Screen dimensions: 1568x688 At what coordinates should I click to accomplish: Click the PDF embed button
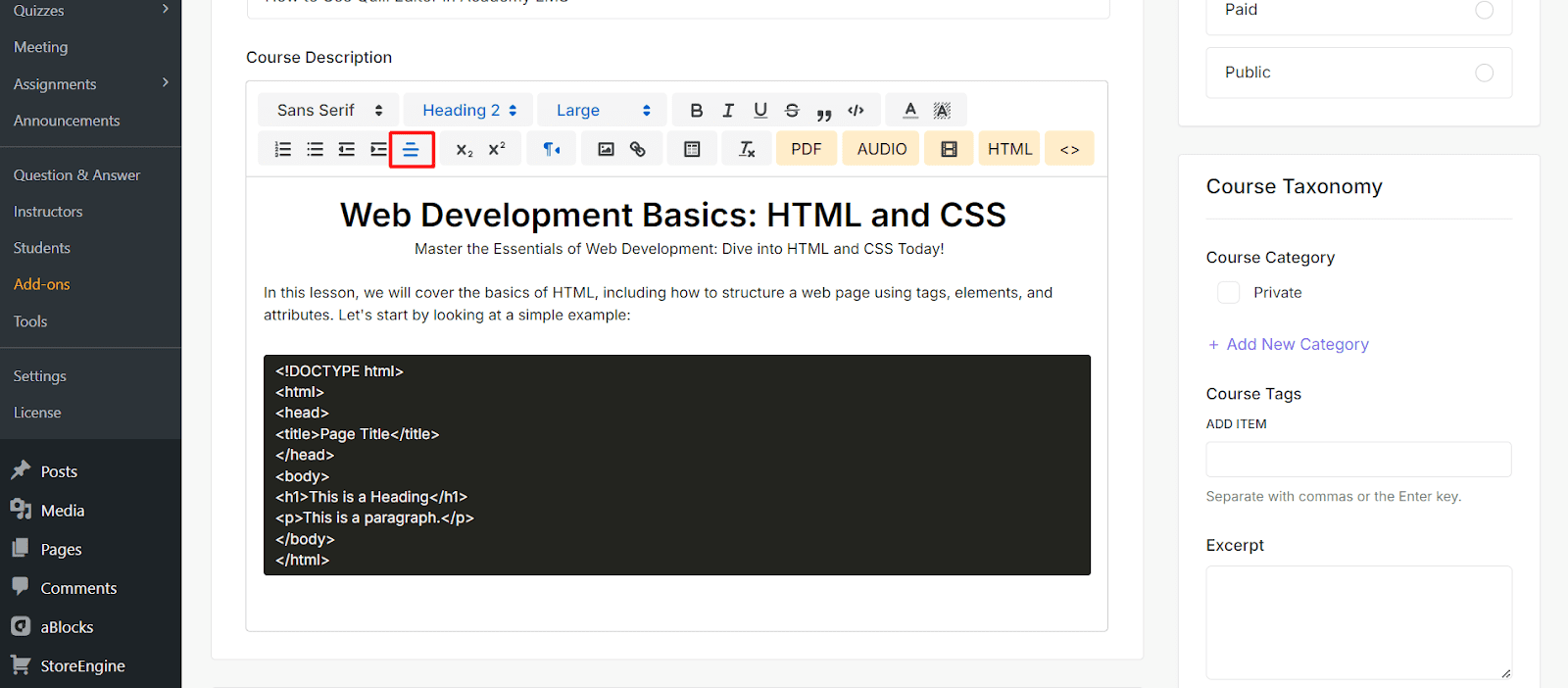(806, 149)
